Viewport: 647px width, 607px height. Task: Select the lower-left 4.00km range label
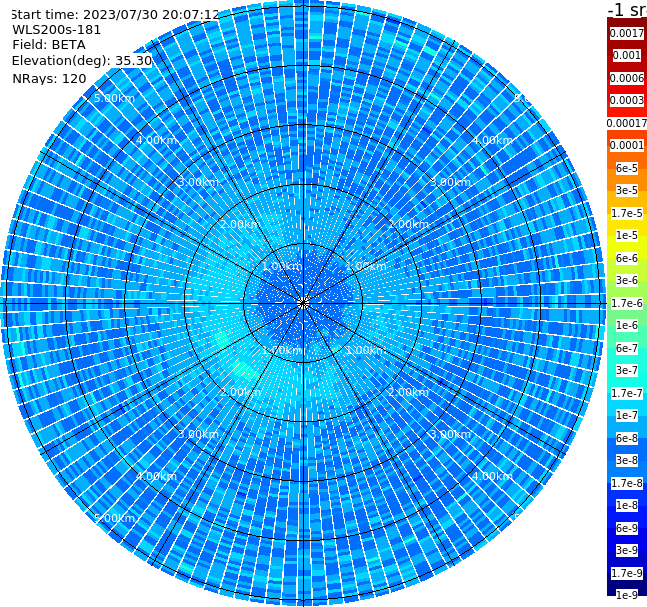156,476
